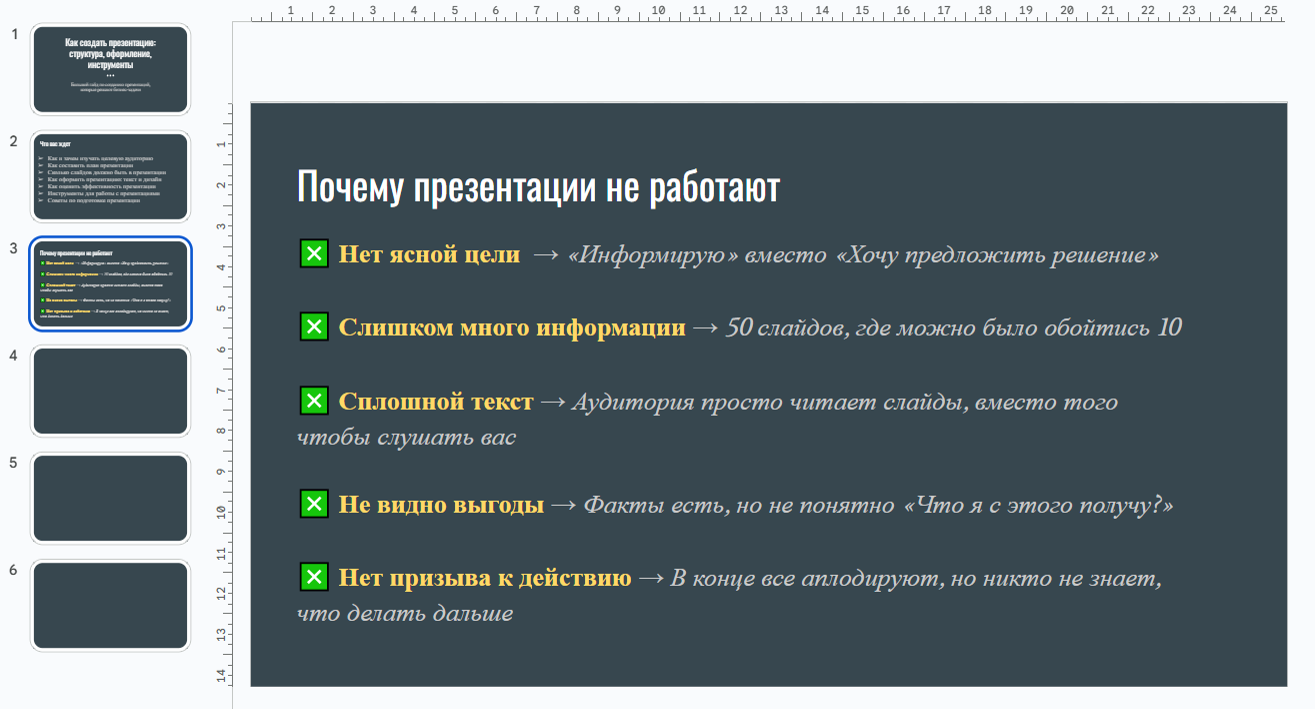Click the bold phrase "Слишком много информации"

tap(511, 328)
